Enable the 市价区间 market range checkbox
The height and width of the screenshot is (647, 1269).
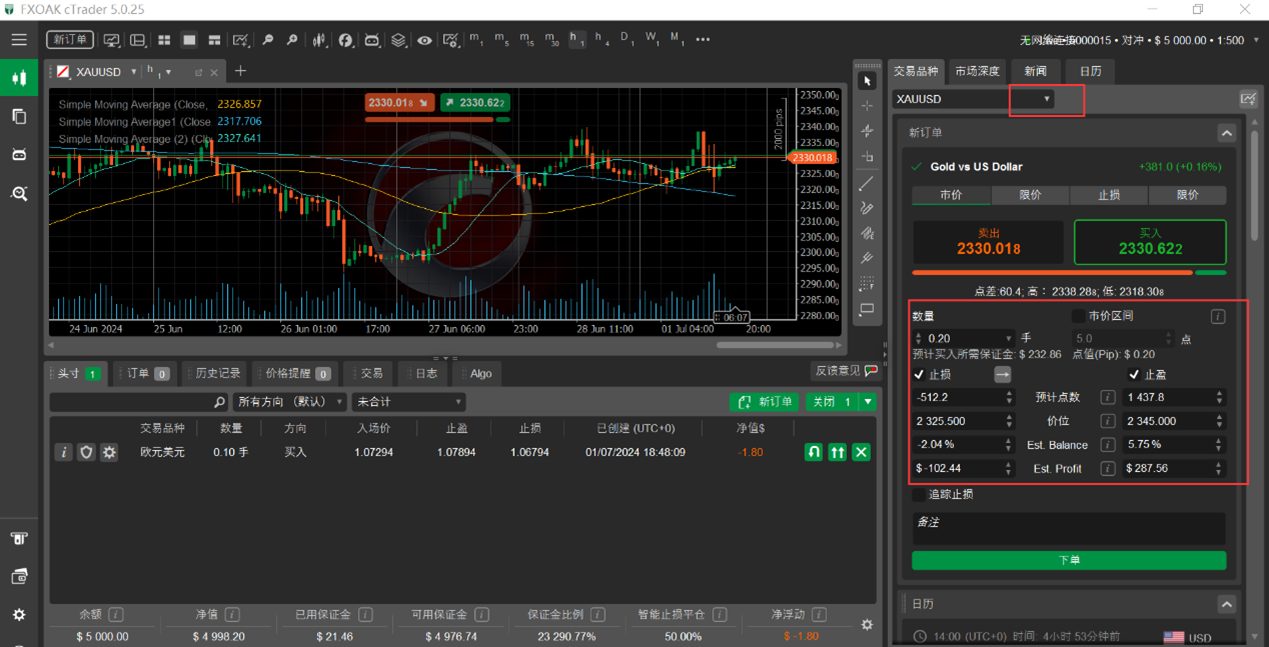(1078, 316)
